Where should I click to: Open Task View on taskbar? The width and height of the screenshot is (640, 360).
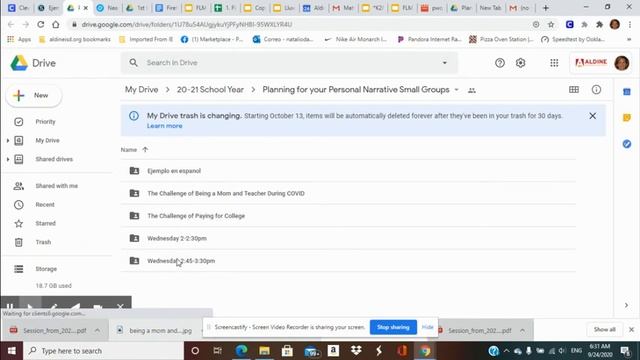point(218,351)
